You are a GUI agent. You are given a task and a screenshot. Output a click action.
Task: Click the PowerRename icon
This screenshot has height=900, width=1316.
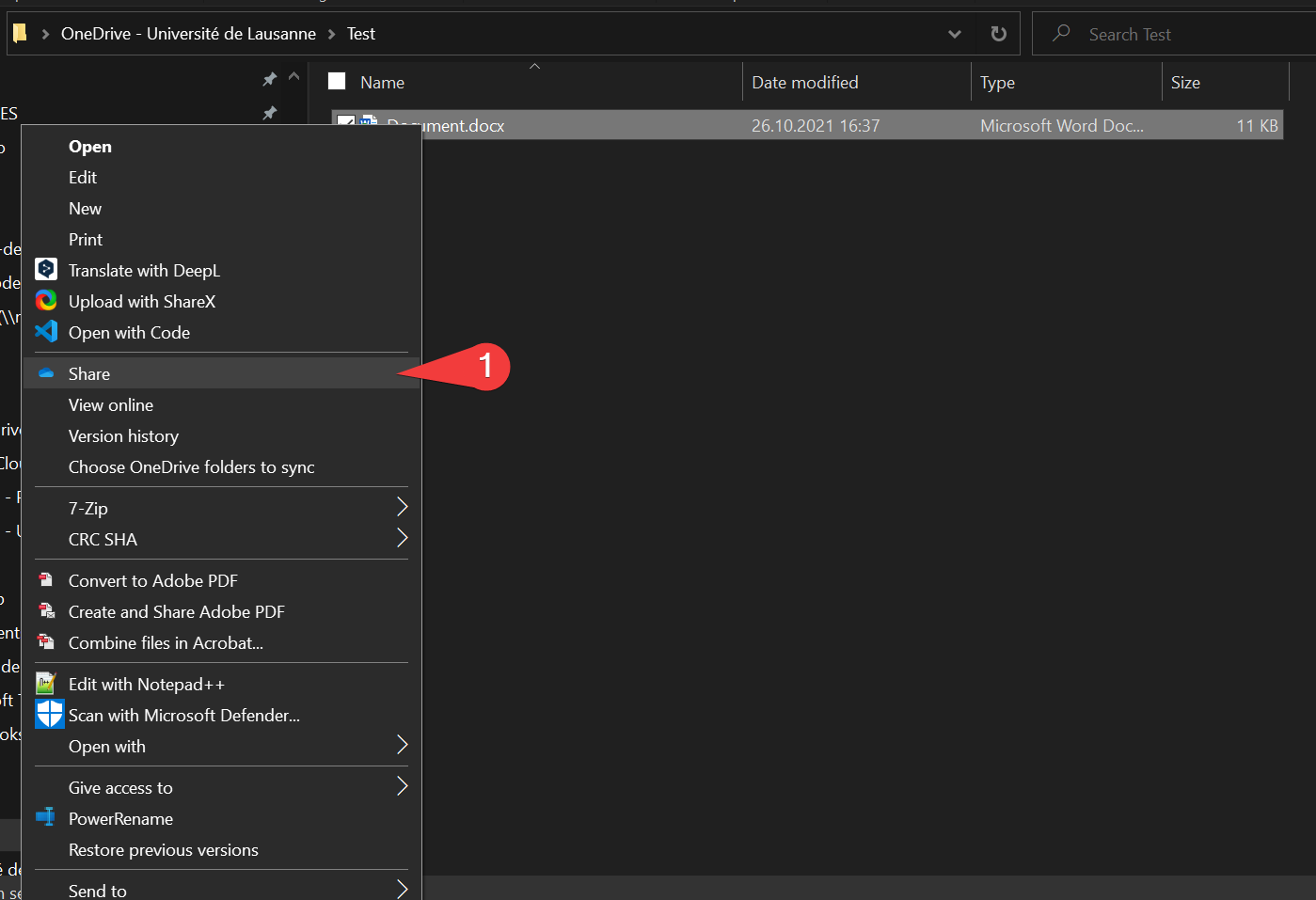(x=46, y=817)
